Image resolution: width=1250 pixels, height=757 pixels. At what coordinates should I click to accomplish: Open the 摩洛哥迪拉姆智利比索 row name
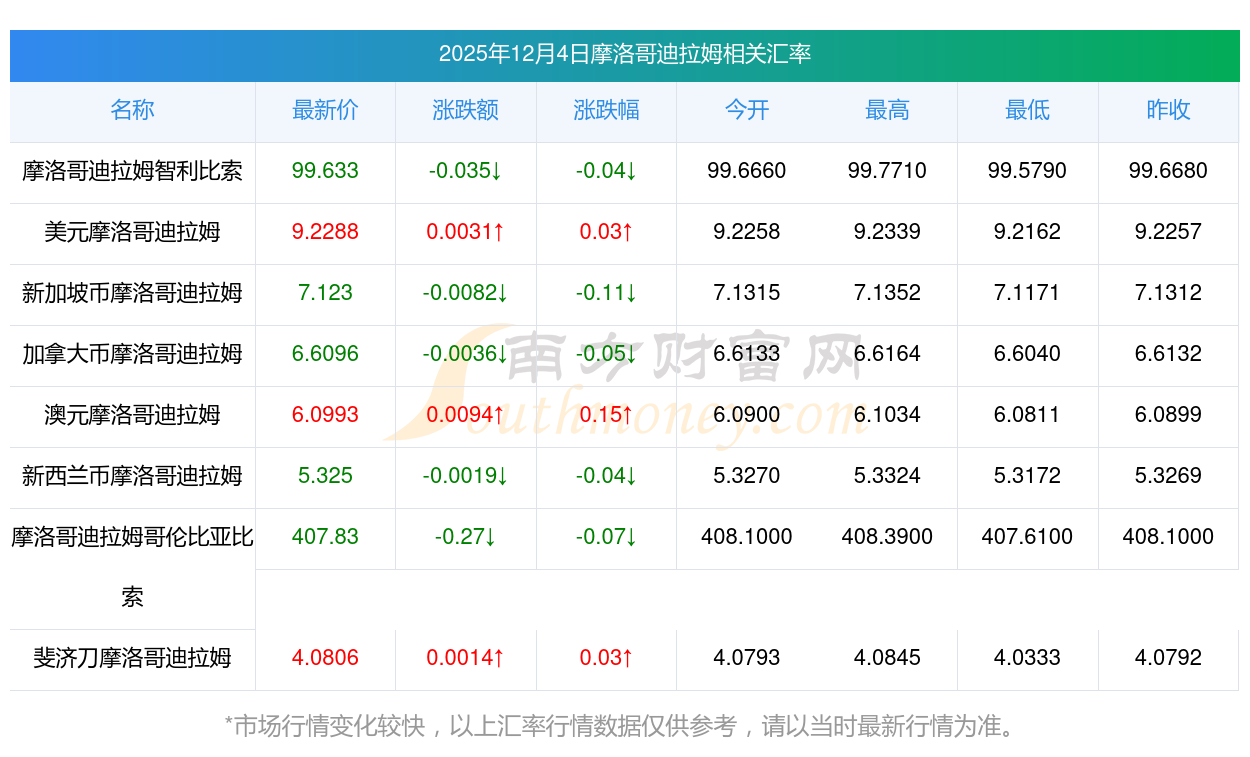[x=132, y=171]
